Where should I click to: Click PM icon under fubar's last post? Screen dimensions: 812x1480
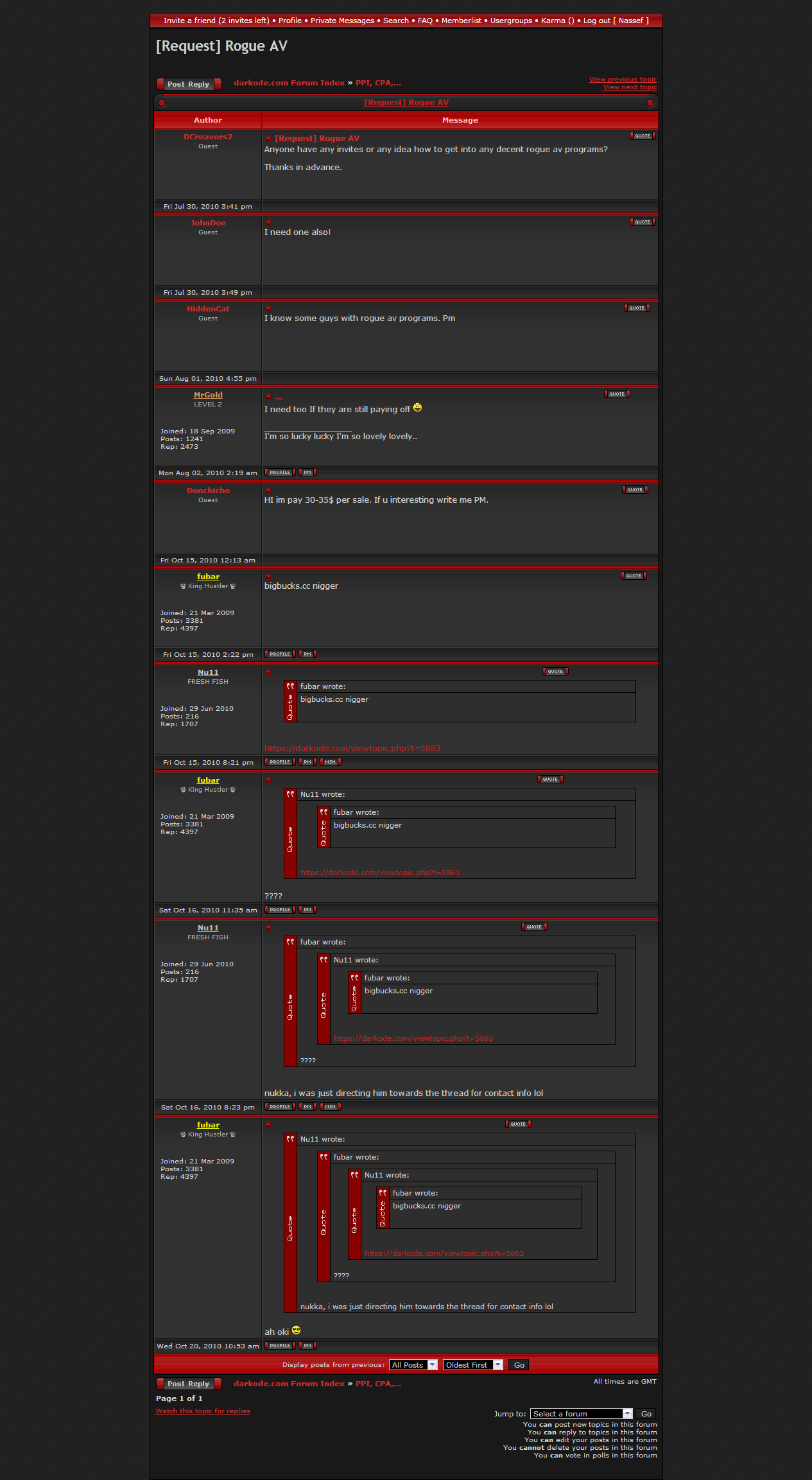307,1346
